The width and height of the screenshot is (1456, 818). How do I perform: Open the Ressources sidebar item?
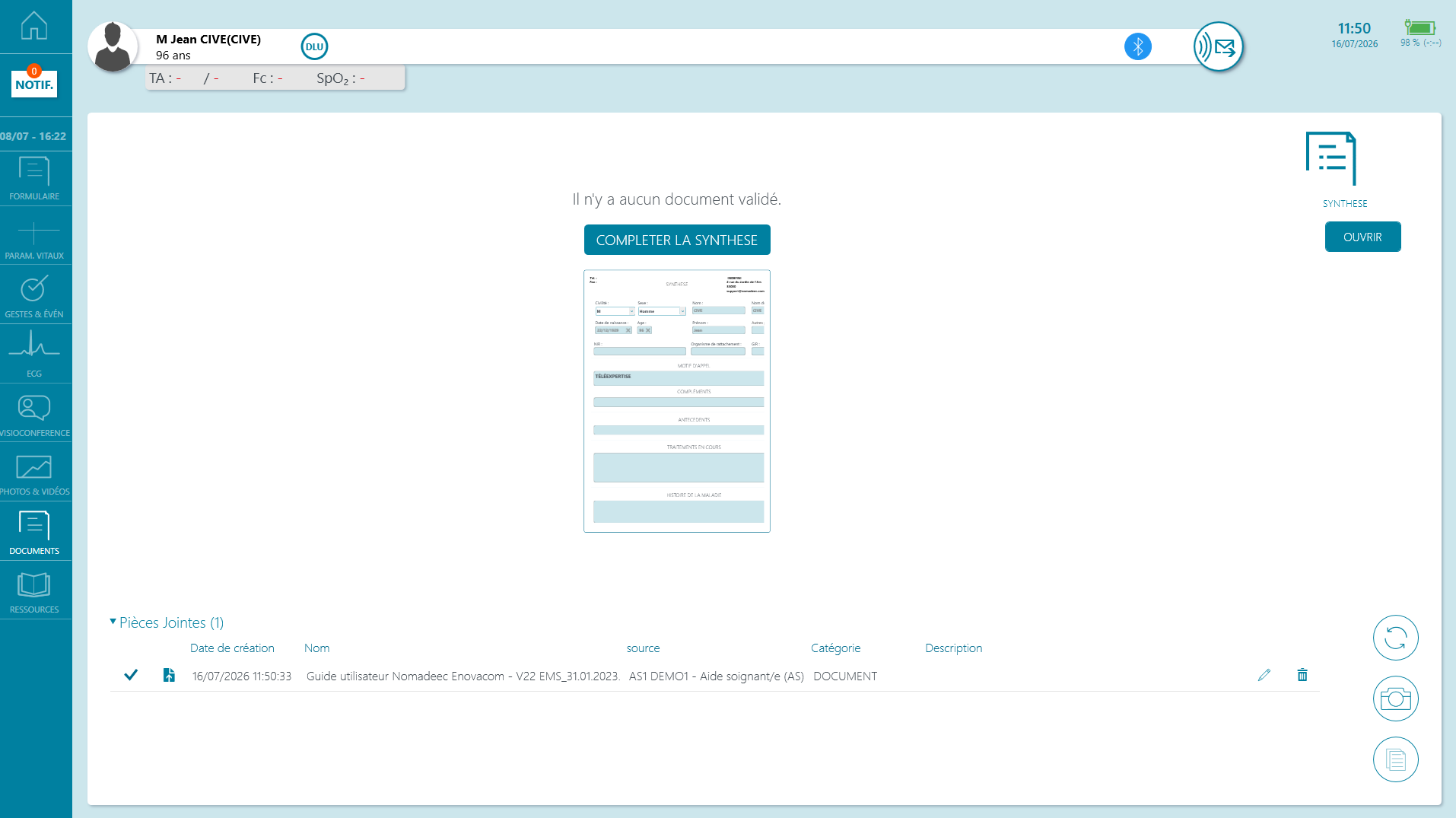tap(34, 592)
